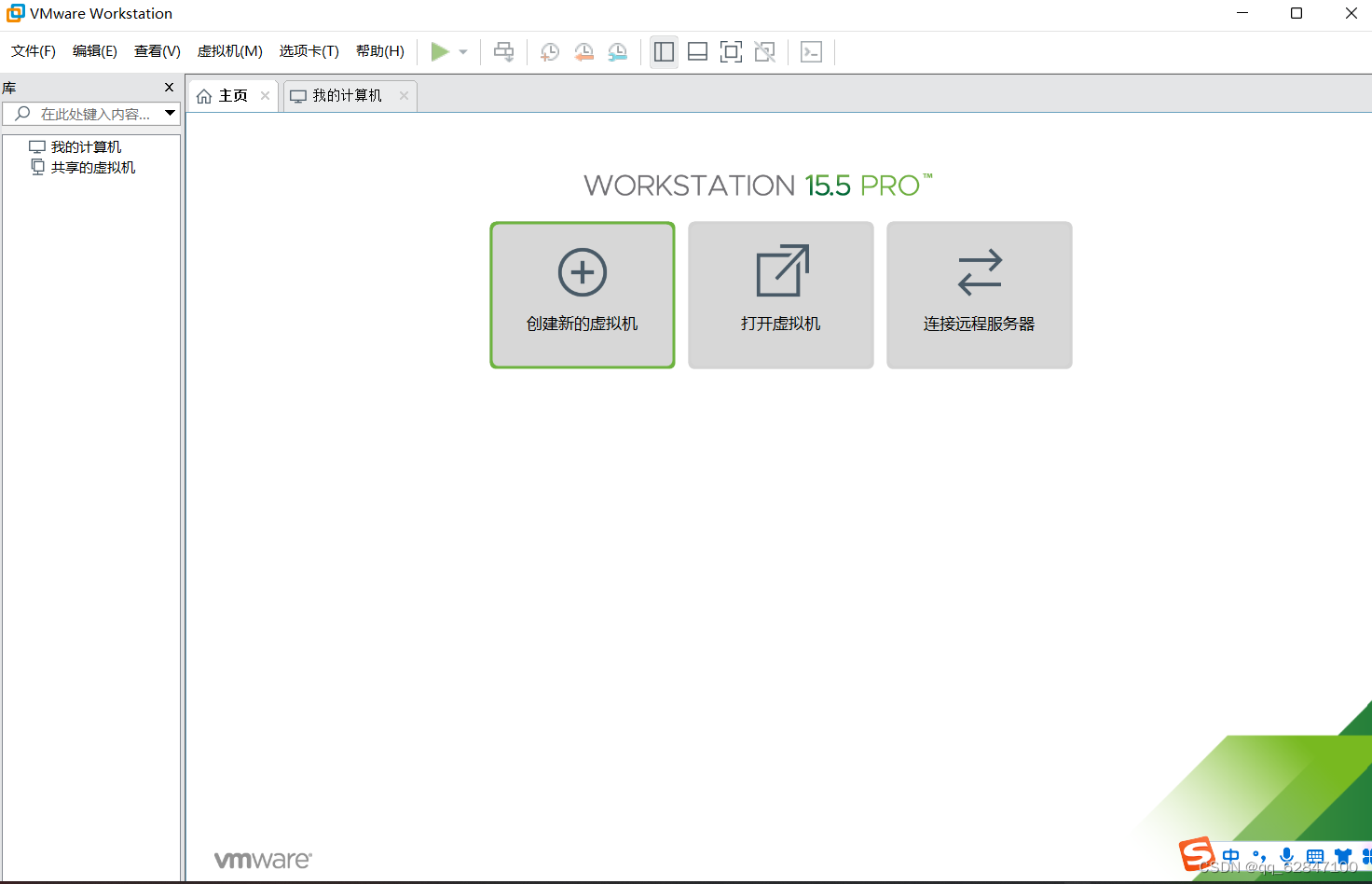This screenshot has height=884, width=1372.
Task: Expand the library search filter dropdown
Action: (170, 114)
